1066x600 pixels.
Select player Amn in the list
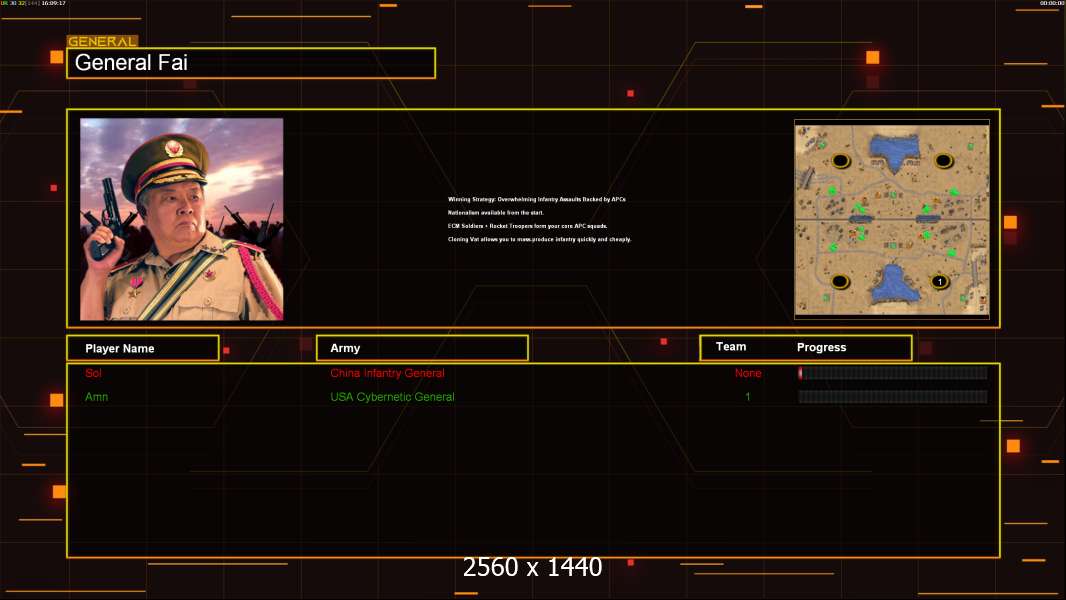click(x=96, y=397)
